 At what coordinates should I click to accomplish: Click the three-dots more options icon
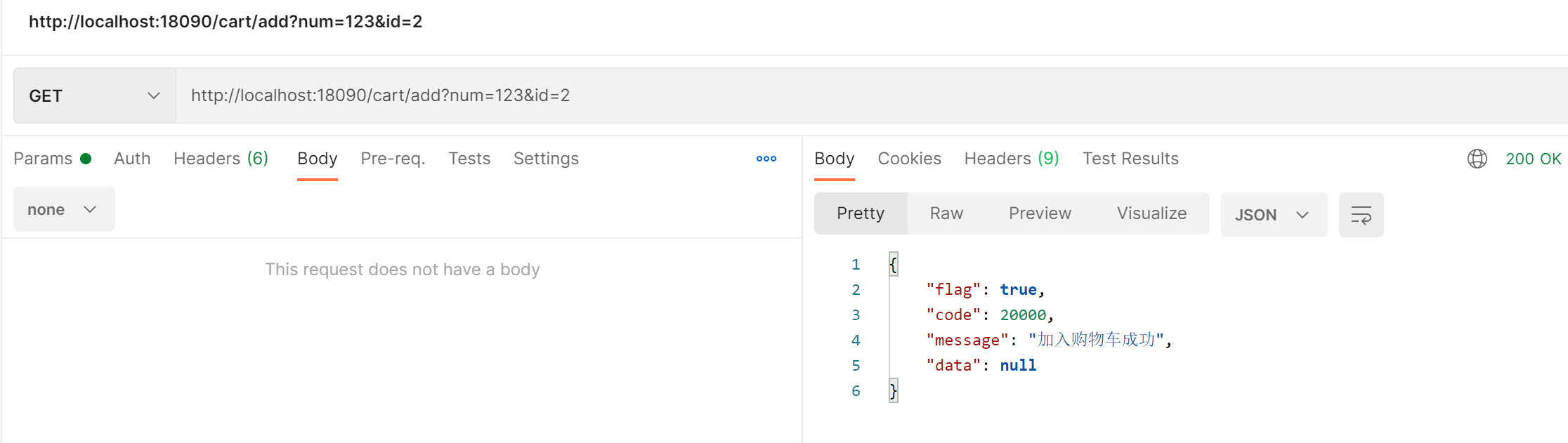tap(766, 159)
